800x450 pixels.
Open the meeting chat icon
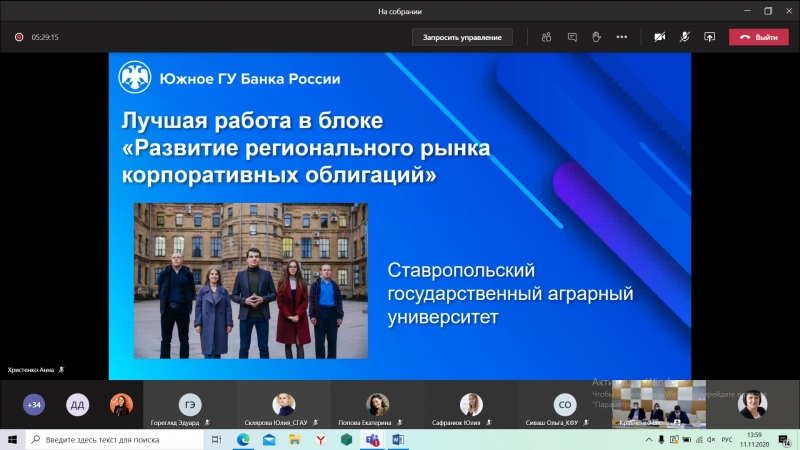pos(572,37)
